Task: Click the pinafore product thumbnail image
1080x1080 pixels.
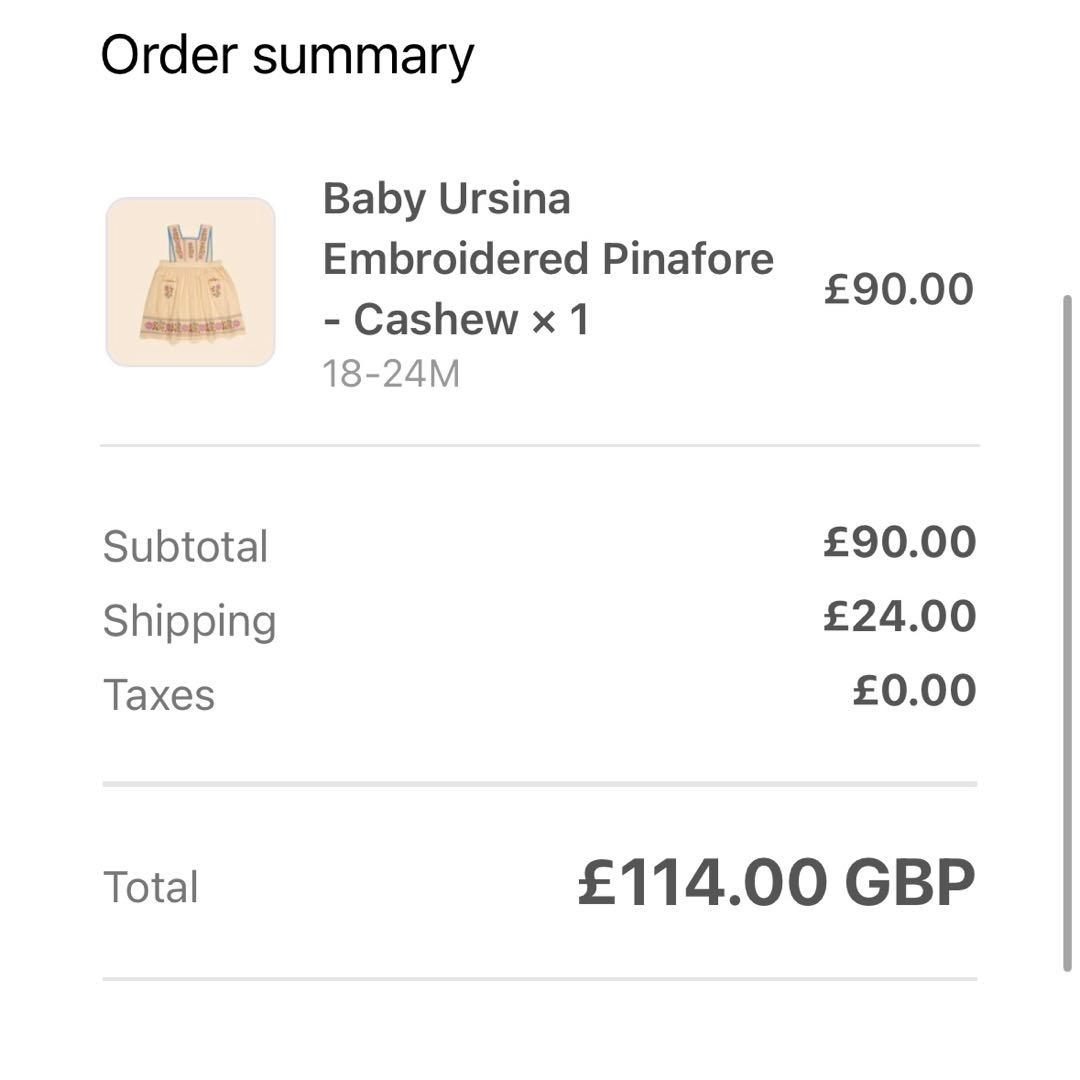Action: [190, 282]
